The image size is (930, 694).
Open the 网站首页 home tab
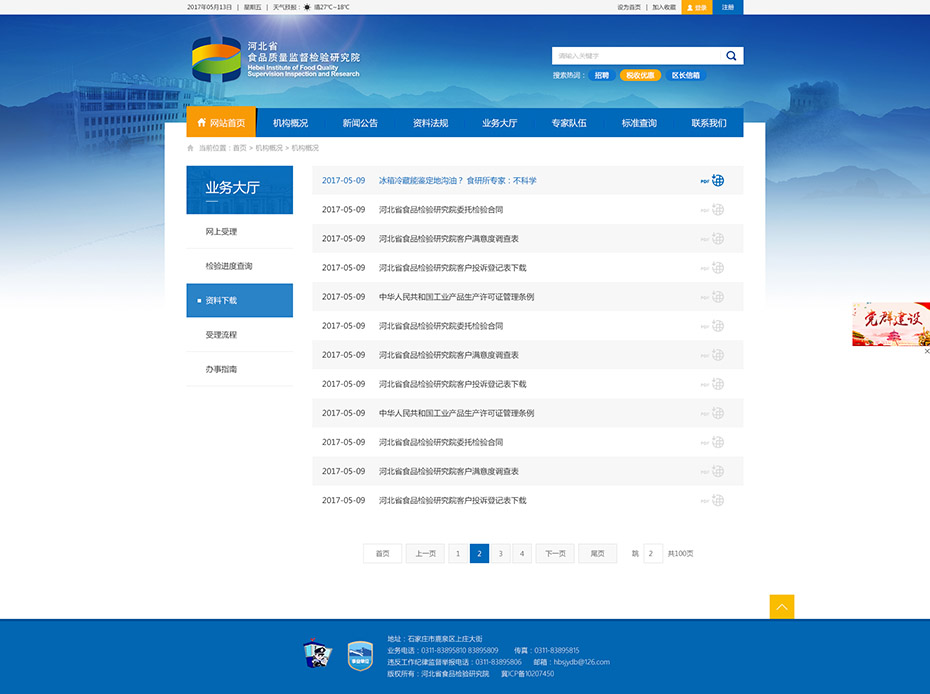click(221, 123)
